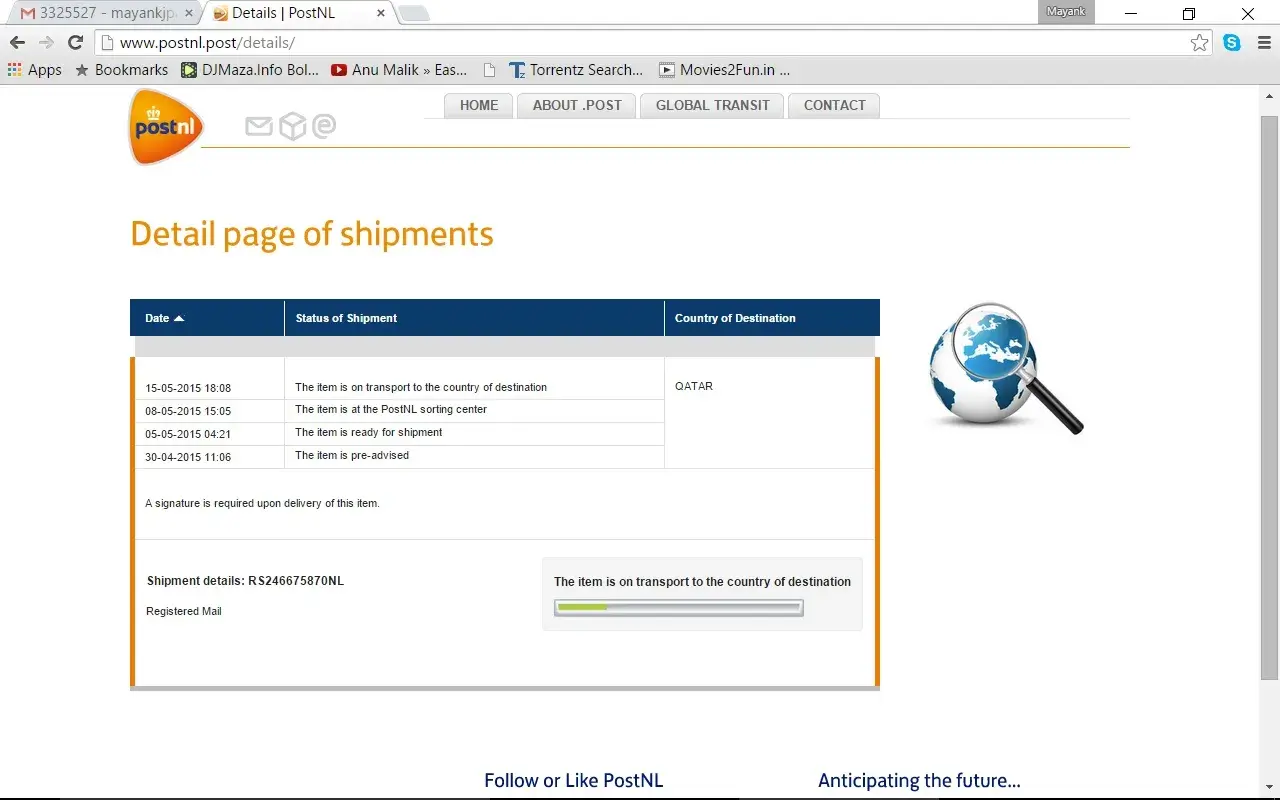This screenshot has height=800, width=1280.
Task: Reload the page using the refresh icon
Action: click(75, 43)
